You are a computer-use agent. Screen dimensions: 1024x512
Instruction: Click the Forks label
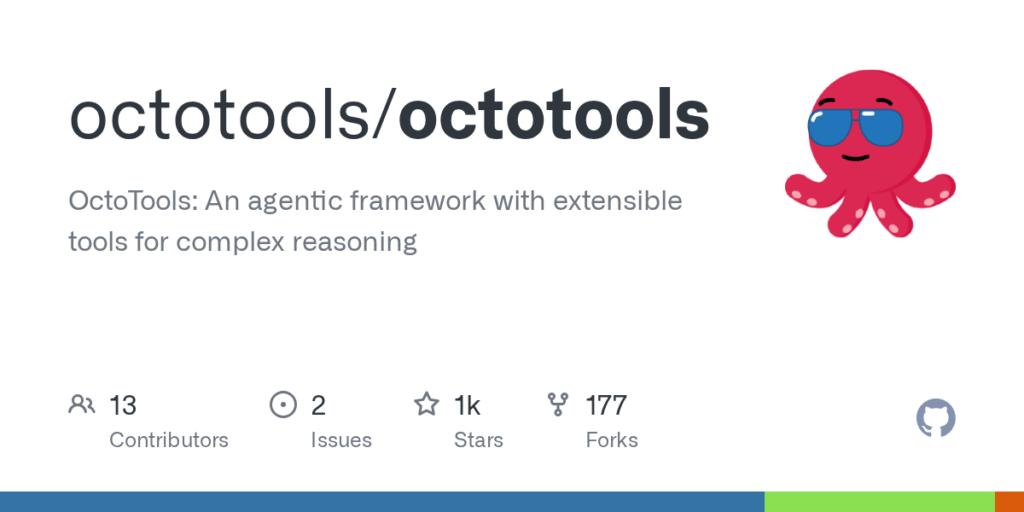612,440
